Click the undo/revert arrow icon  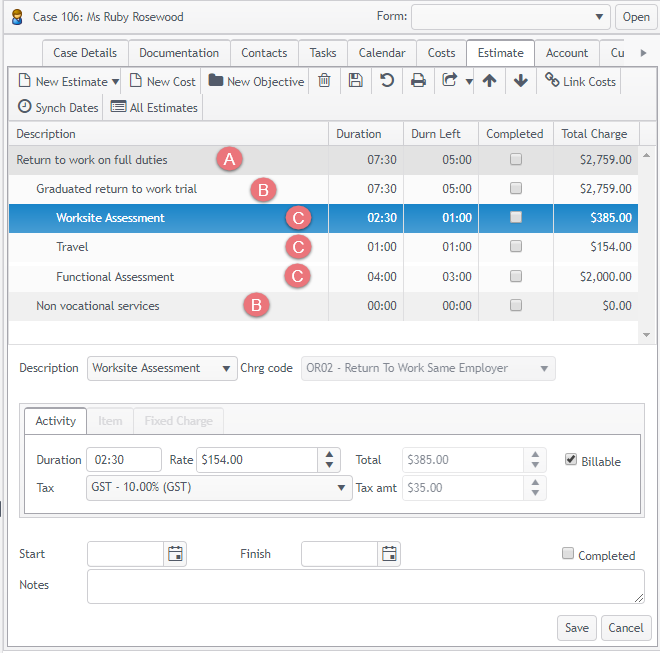pos(387,81)
